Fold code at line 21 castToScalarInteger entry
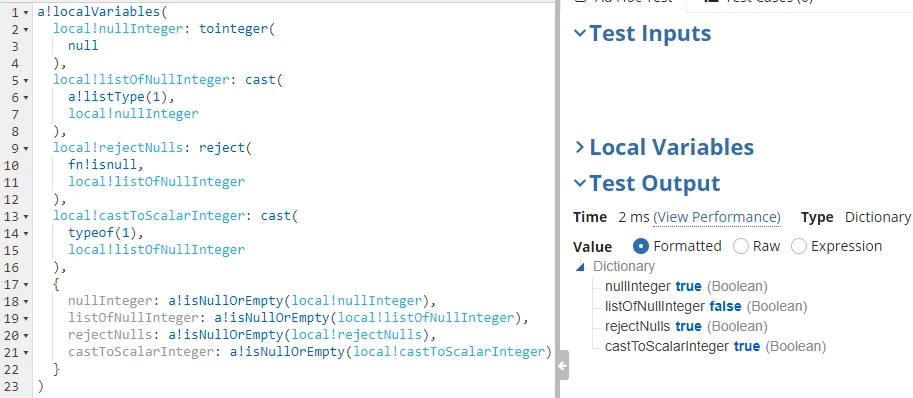Viewport: 913px width, 398px height. click(x=26, y=353)
